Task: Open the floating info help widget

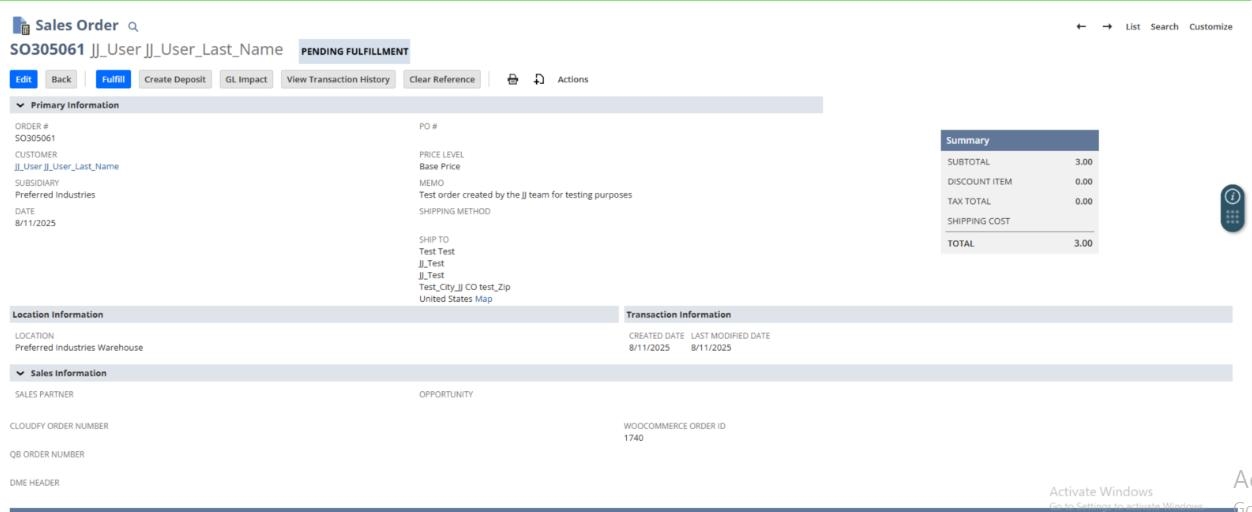Action: click(x=1232, y=196)
